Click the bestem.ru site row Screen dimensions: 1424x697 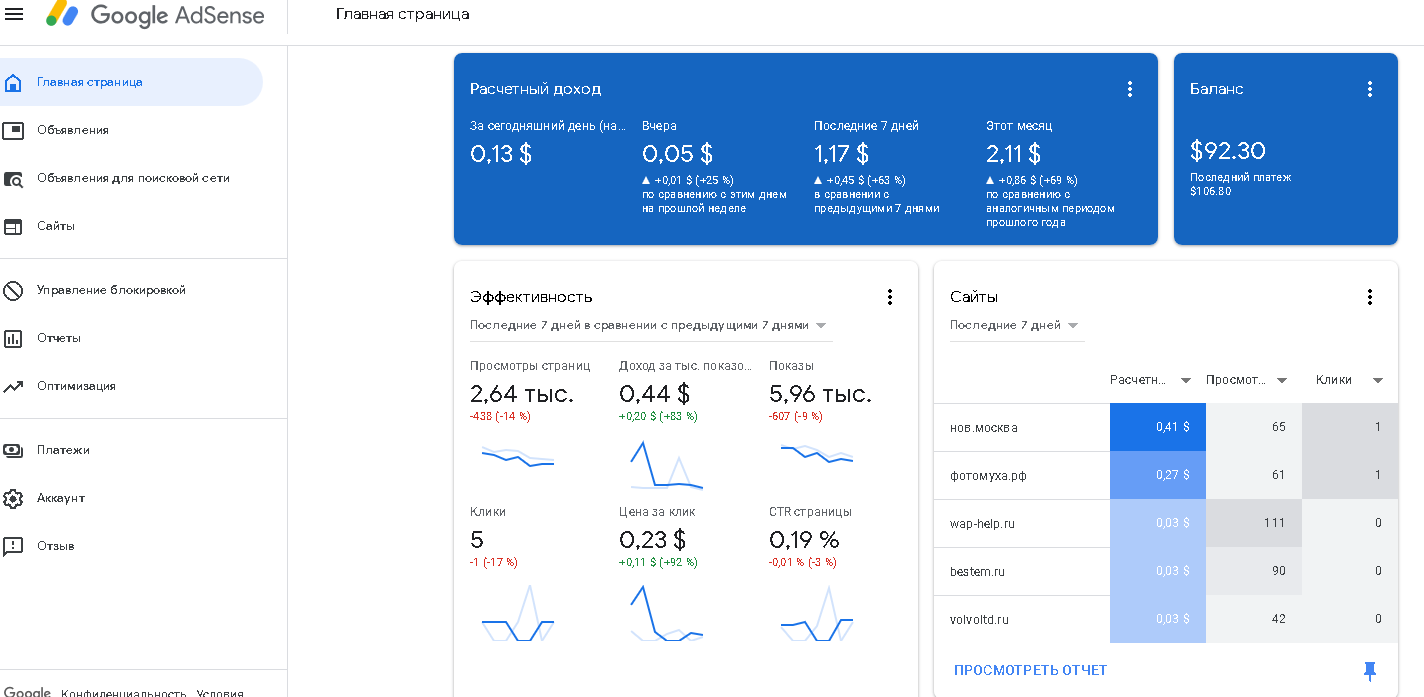[x=1166, y=571]
